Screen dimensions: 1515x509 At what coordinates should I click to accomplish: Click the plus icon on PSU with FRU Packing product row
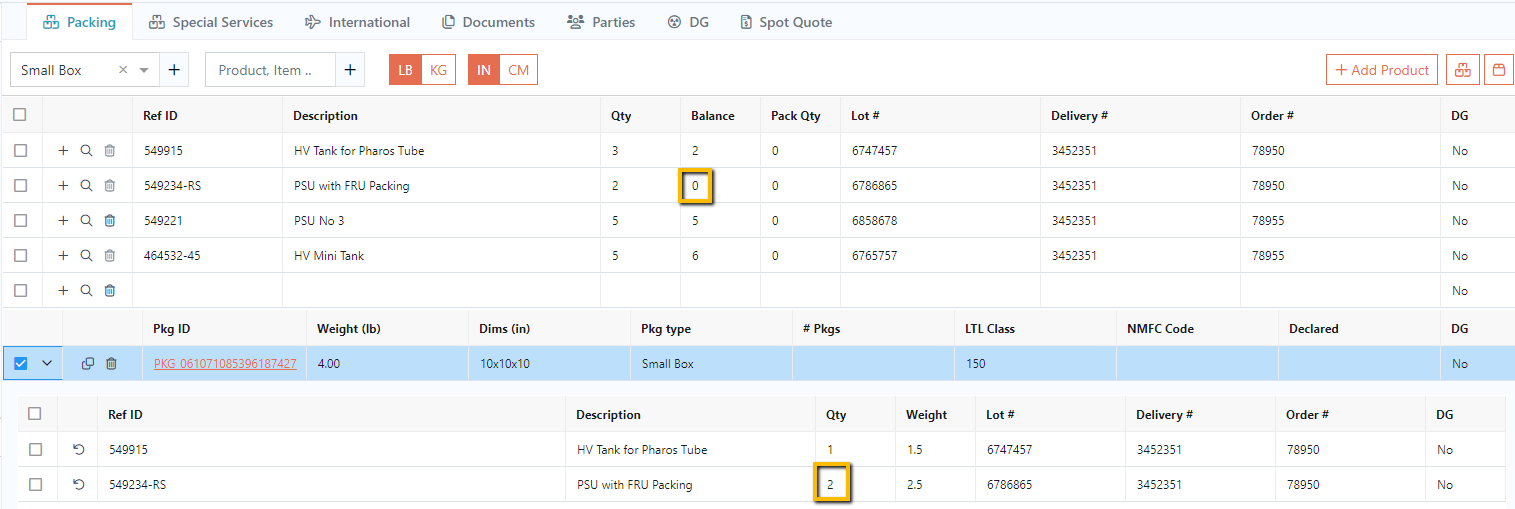[63, 185]
